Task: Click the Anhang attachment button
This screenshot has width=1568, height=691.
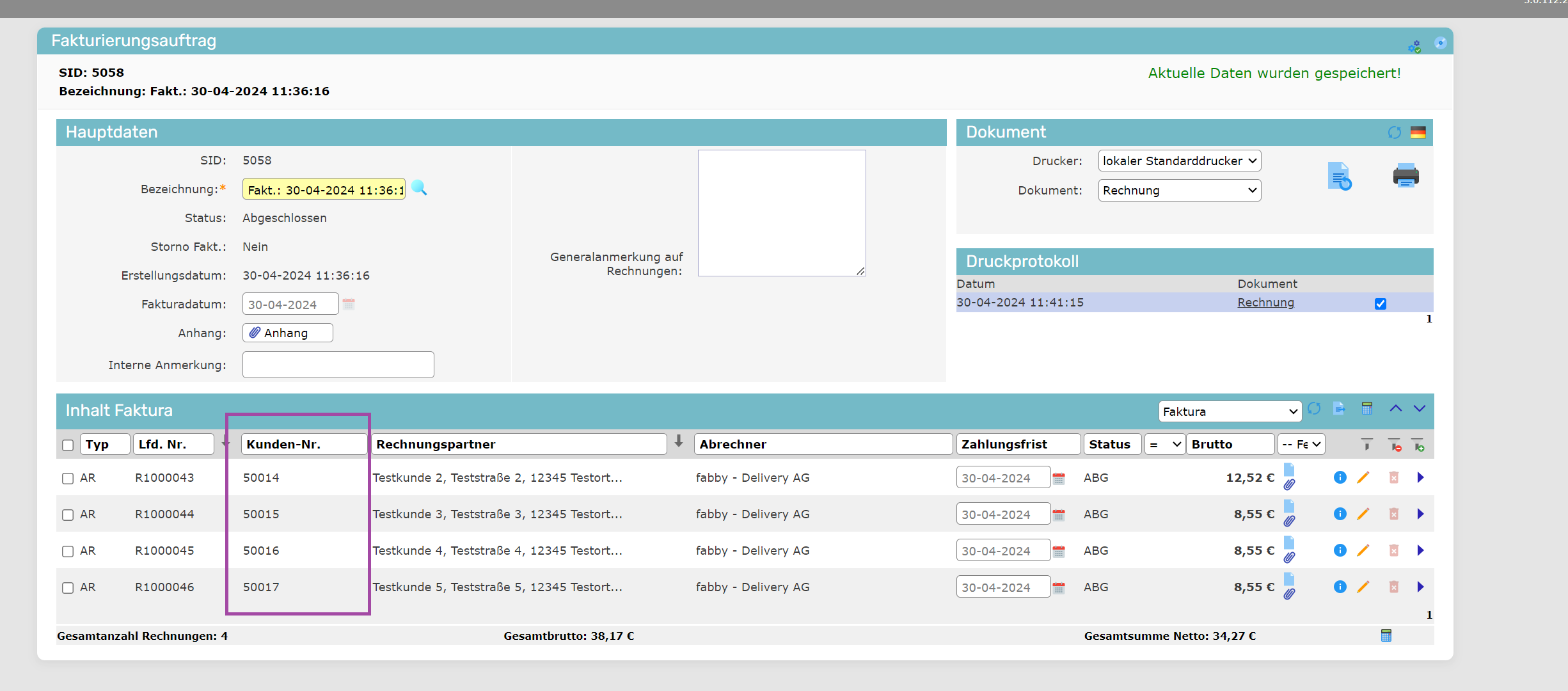Action: pos(287,333)
